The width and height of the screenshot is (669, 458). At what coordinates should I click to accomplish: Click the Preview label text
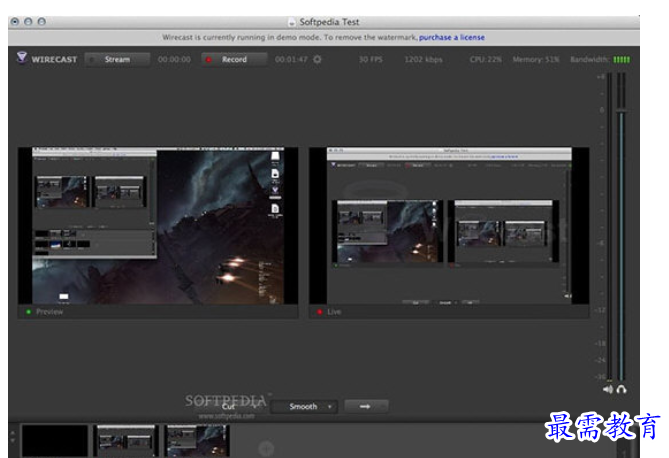tap(49, 312)
